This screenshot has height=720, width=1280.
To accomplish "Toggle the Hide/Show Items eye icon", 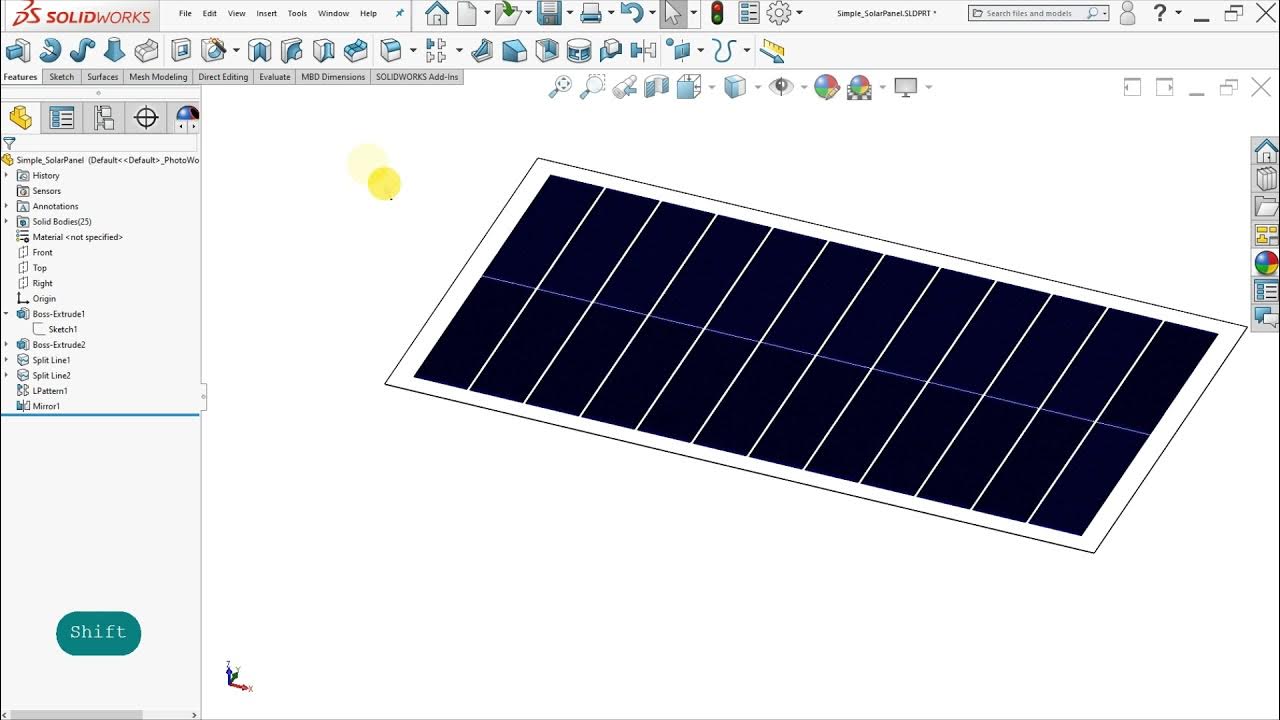I will [781, 87].
